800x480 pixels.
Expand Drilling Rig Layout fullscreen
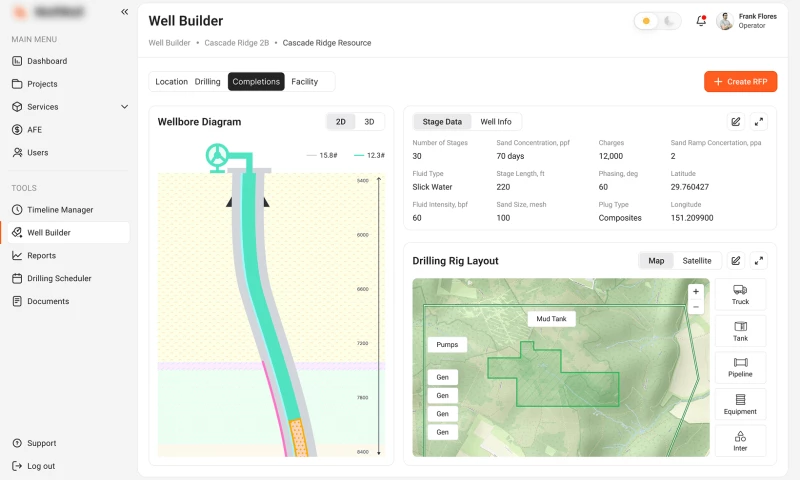[759, 261]
